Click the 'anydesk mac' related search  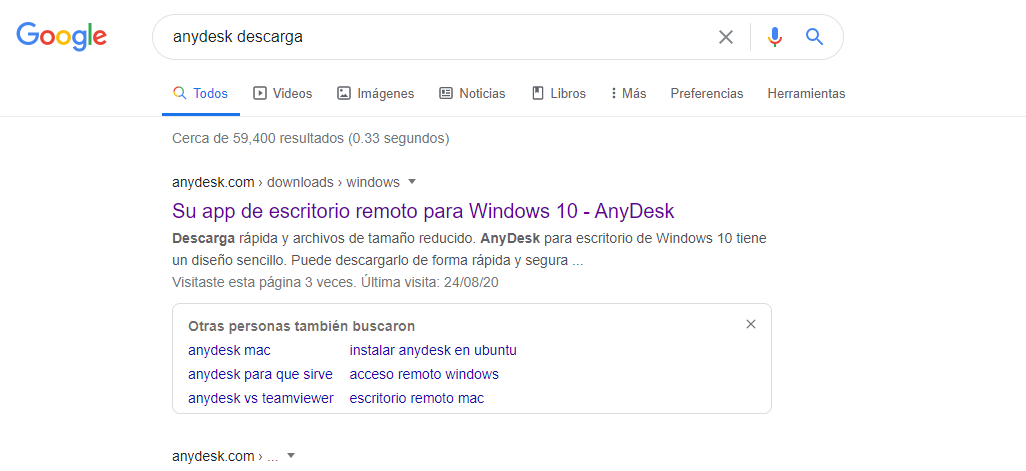tap(229, 350)
